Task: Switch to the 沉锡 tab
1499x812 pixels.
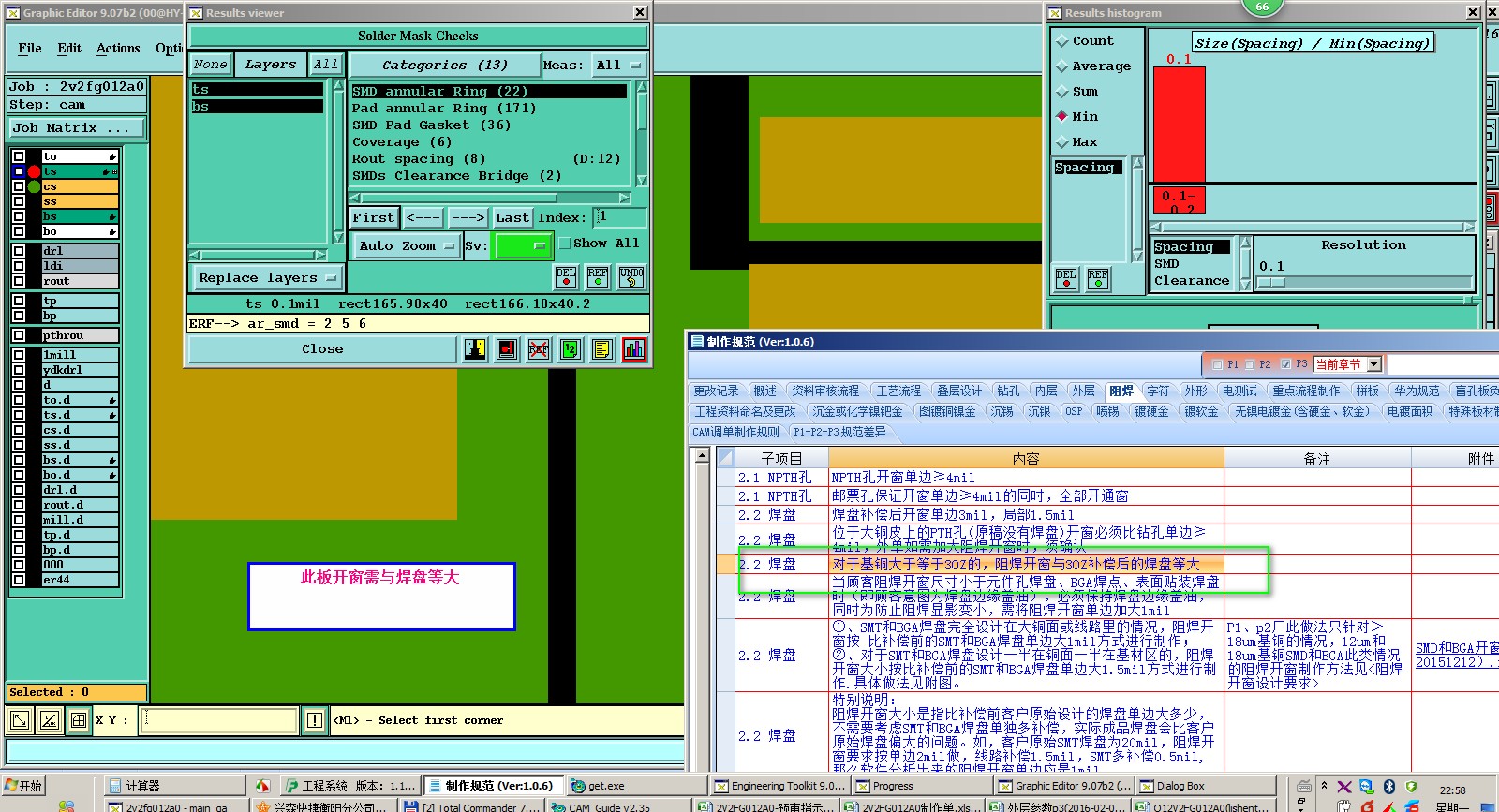Action: (1002, 411)
